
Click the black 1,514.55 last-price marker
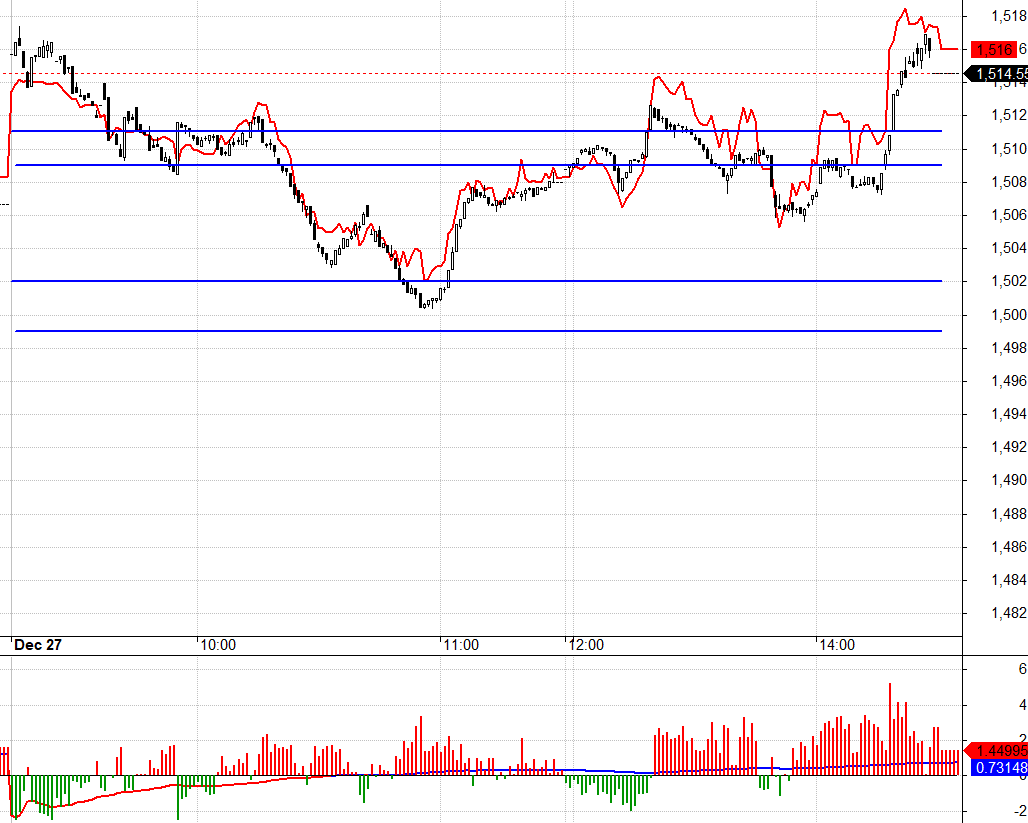coord(998,73)
